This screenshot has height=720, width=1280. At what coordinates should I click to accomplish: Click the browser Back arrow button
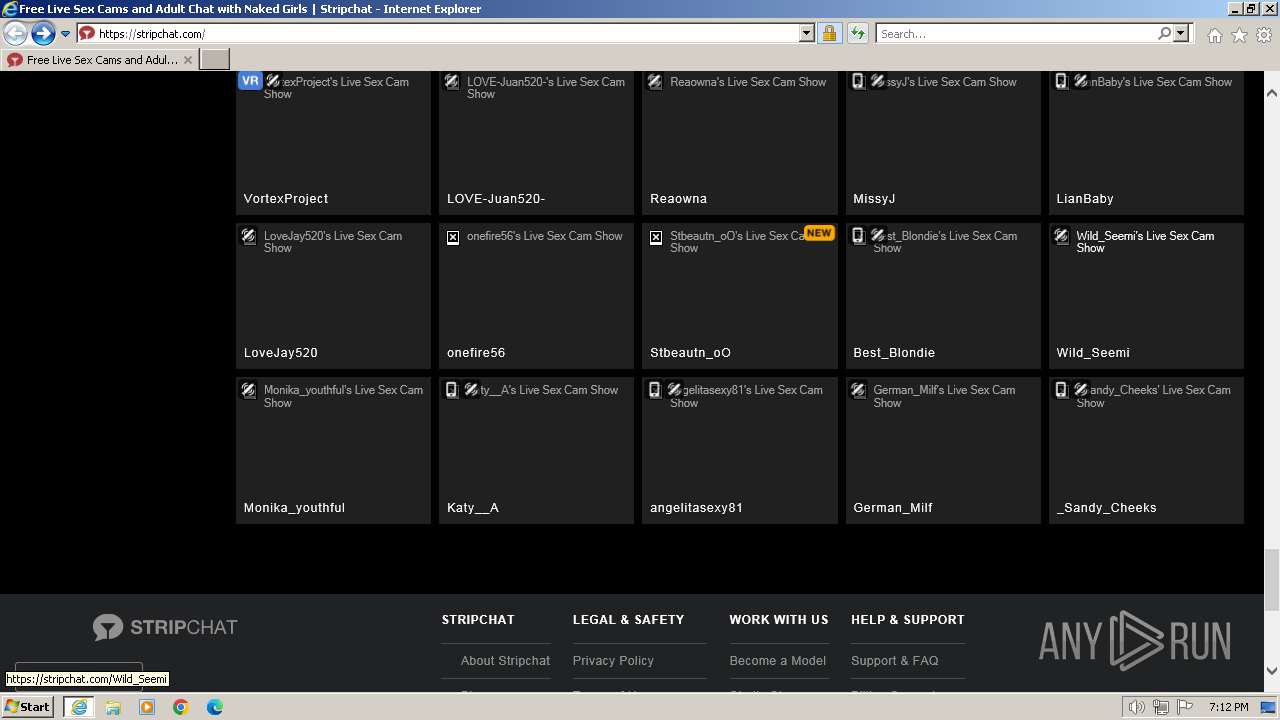point(15,34)
